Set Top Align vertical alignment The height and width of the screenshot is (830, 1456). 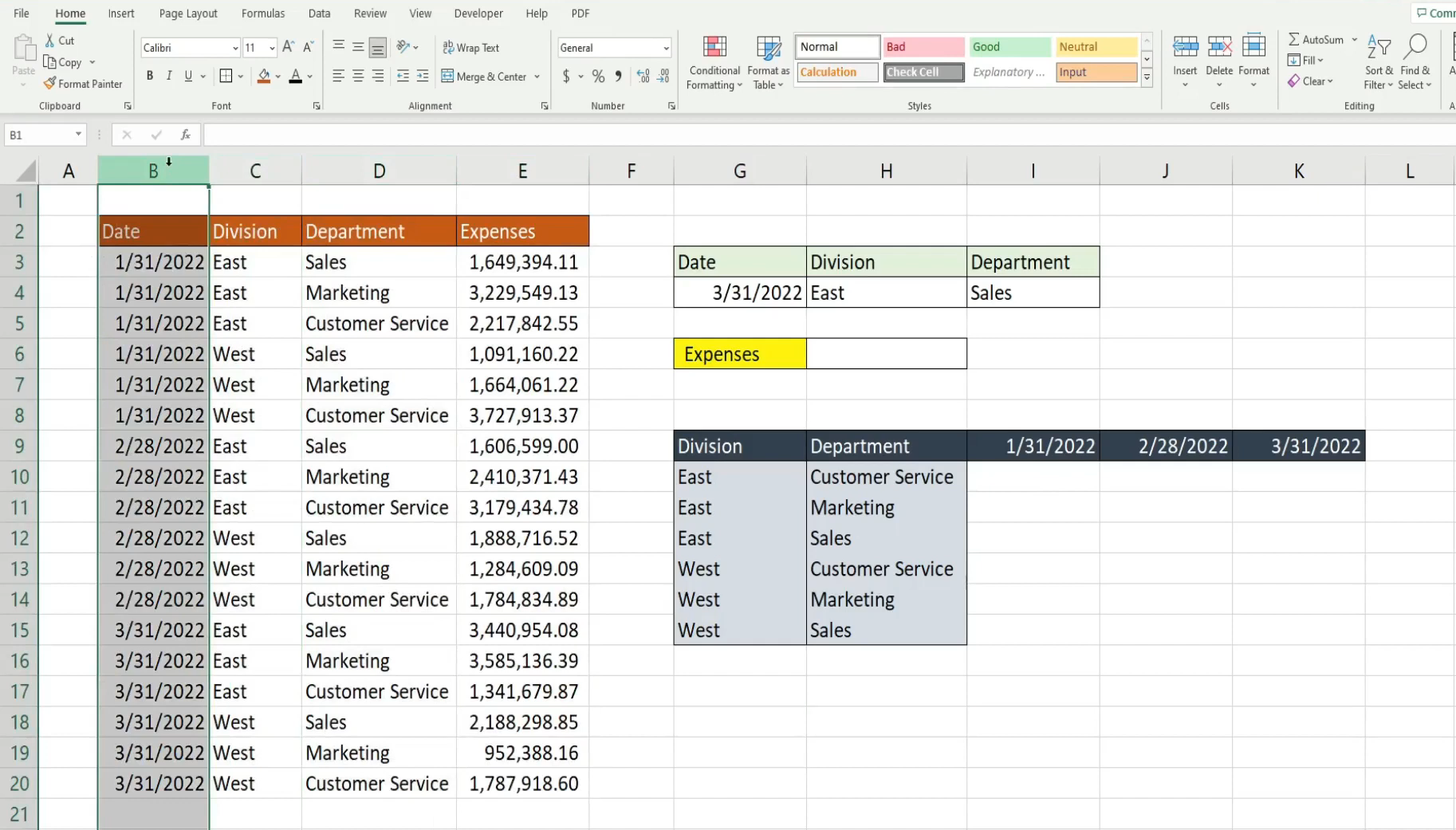click(x=339, y=48)
